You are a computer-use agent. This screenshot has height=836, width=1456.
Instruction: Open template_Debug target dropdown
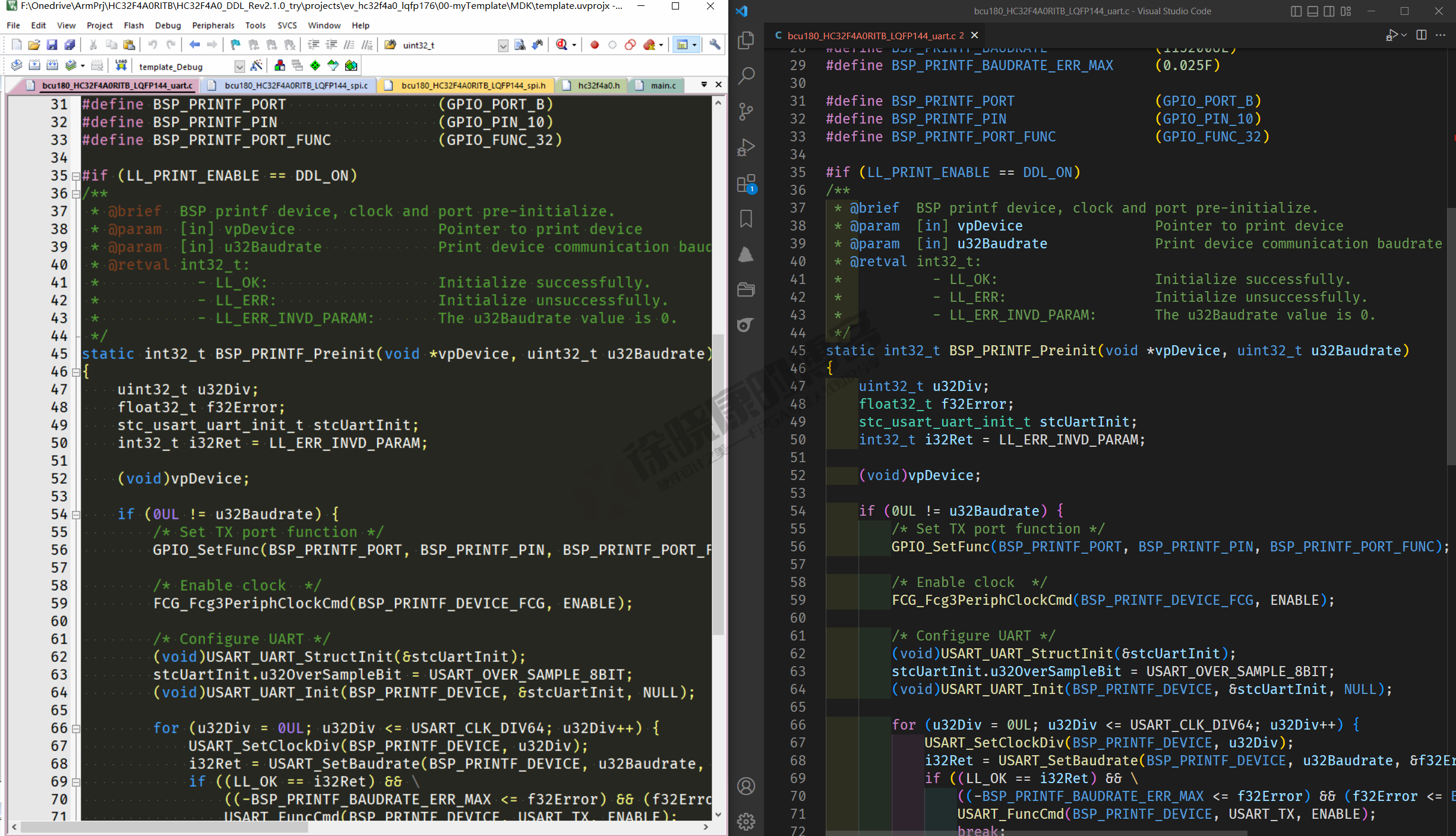click(x=239, y=66)
